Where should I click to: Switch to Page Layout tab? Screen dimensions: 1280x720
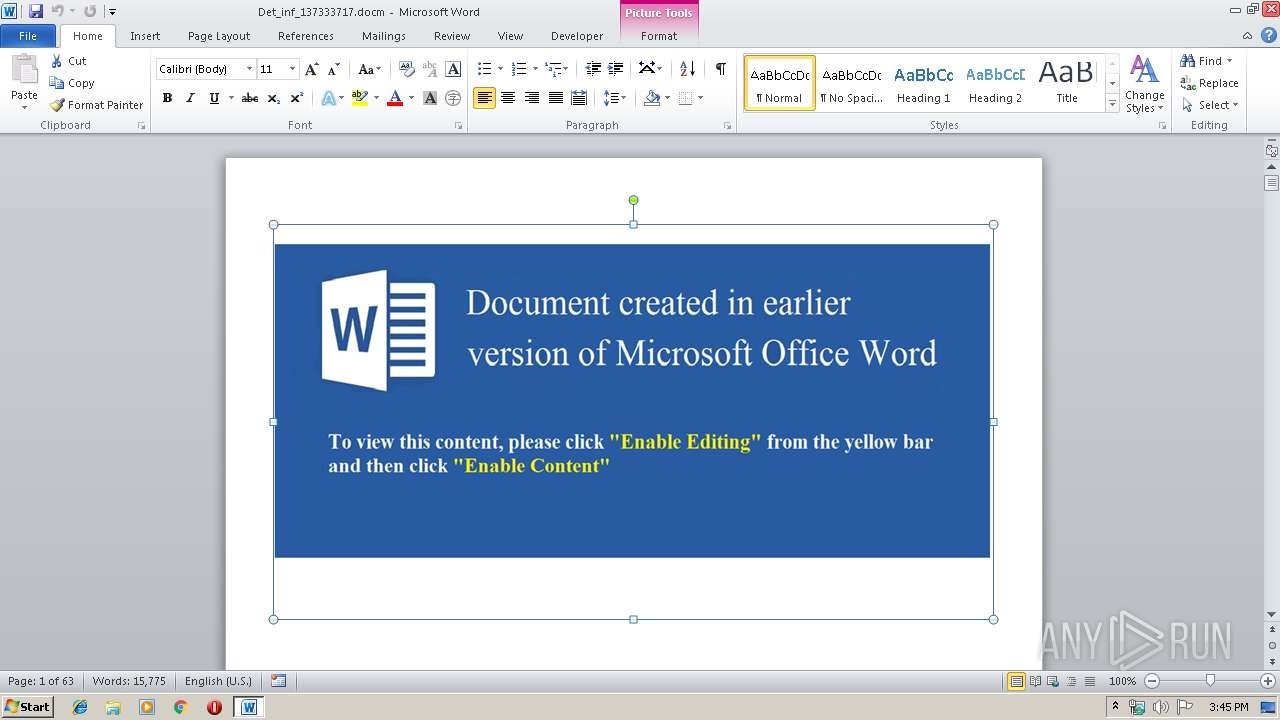click(x=219, y=36)
